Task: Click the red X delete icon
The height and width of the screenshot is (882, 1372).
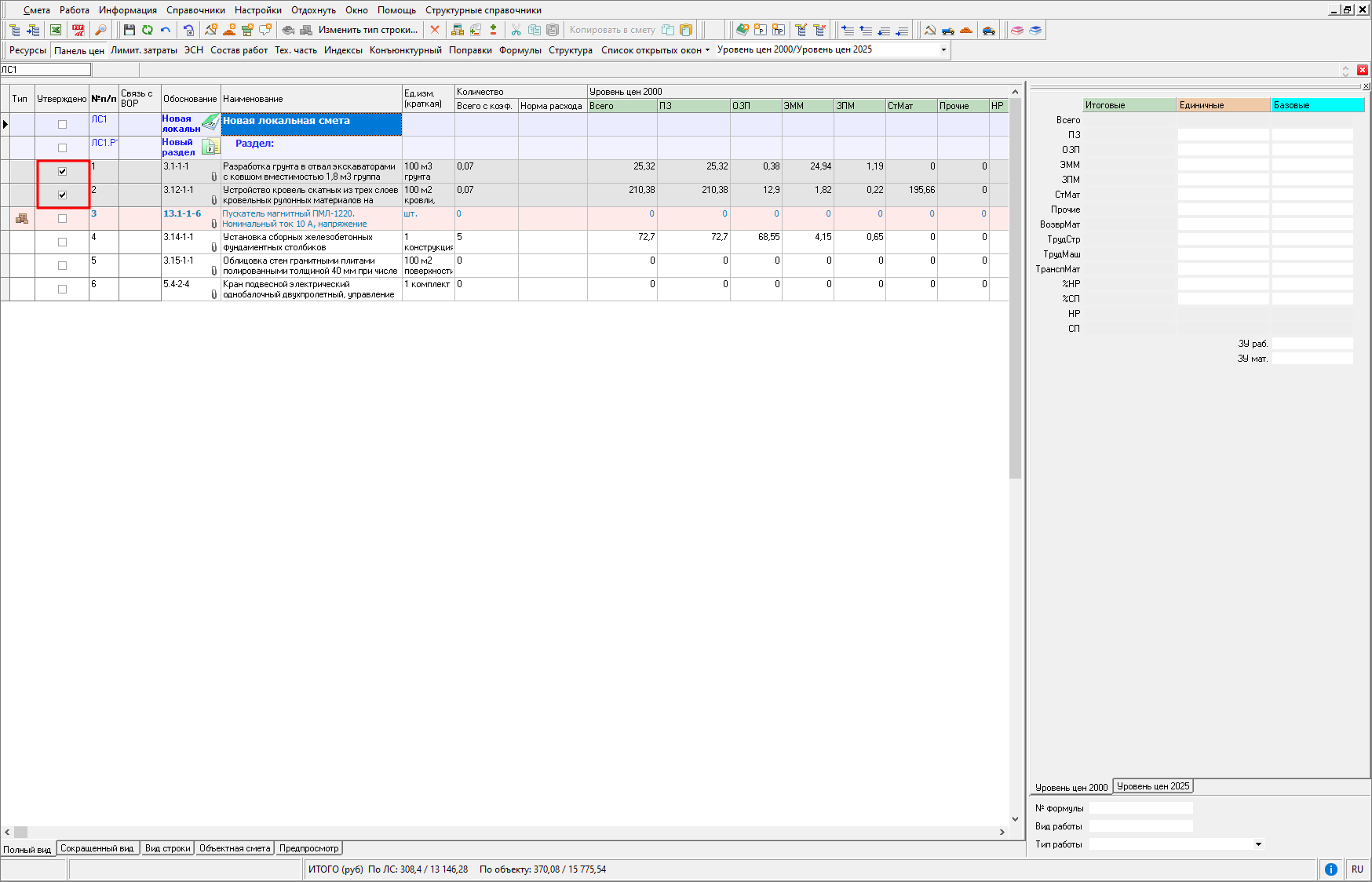Action: click(435, 30)
